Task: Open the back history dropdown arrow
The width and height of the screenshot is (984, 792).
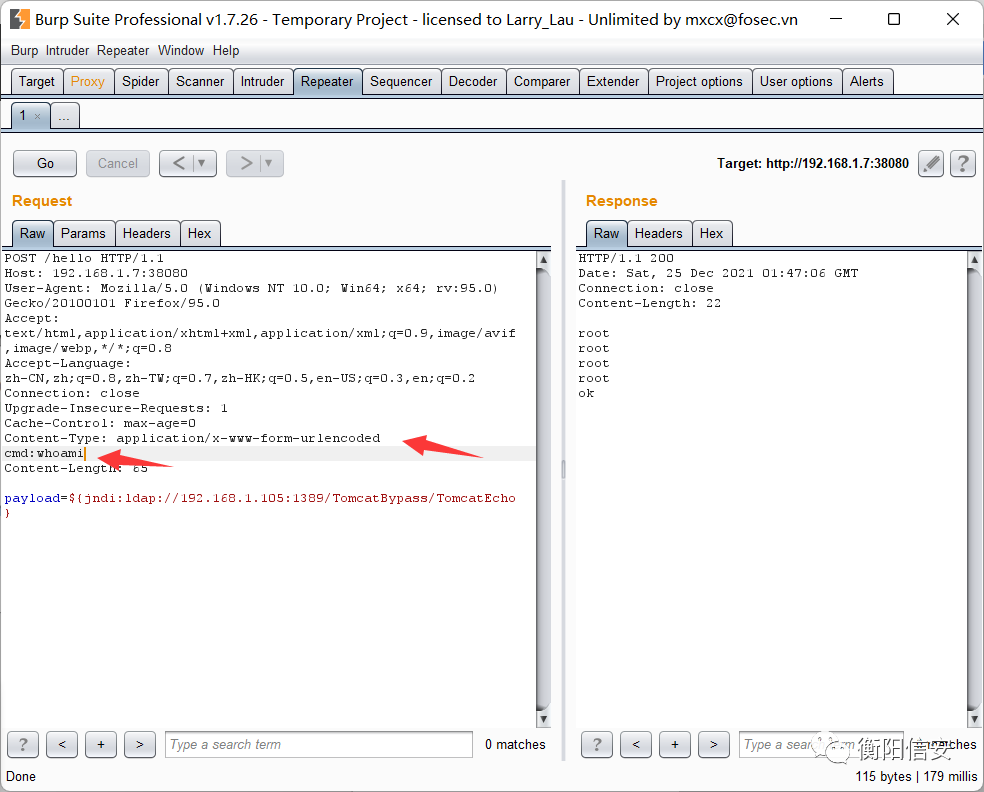Action: (x=202, y=164)
